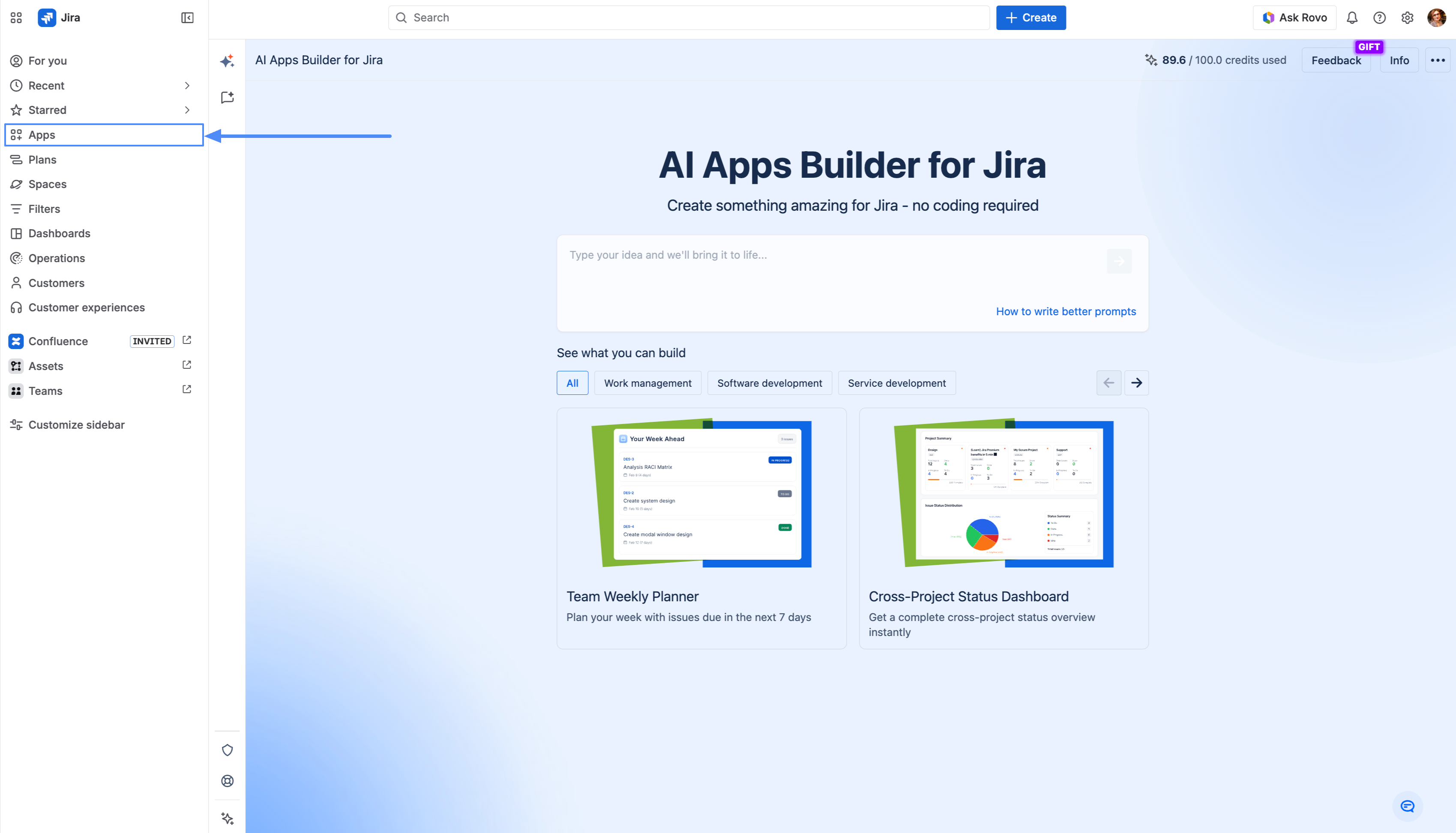Expand the Starred menu chevron
1456x833 pixels.
click(x=186, y=110)
